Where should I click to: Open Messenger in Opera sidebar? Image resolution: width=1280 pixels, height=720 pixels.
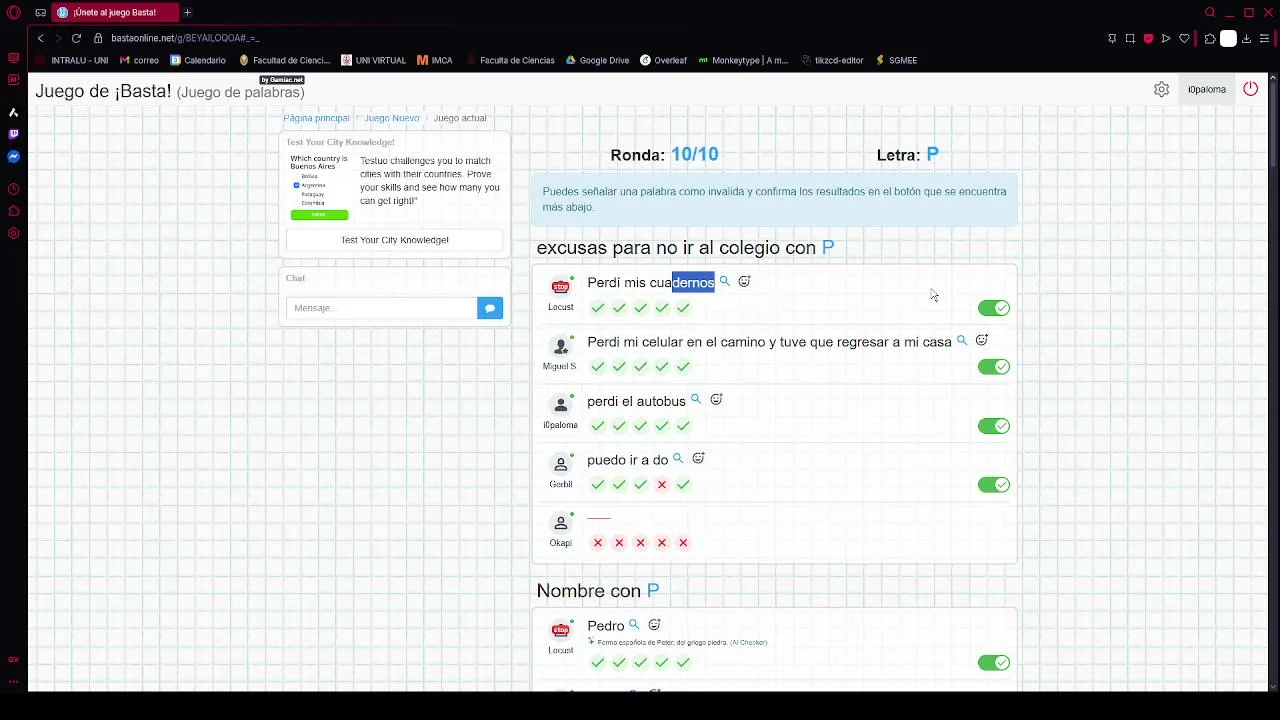(13, 156)
